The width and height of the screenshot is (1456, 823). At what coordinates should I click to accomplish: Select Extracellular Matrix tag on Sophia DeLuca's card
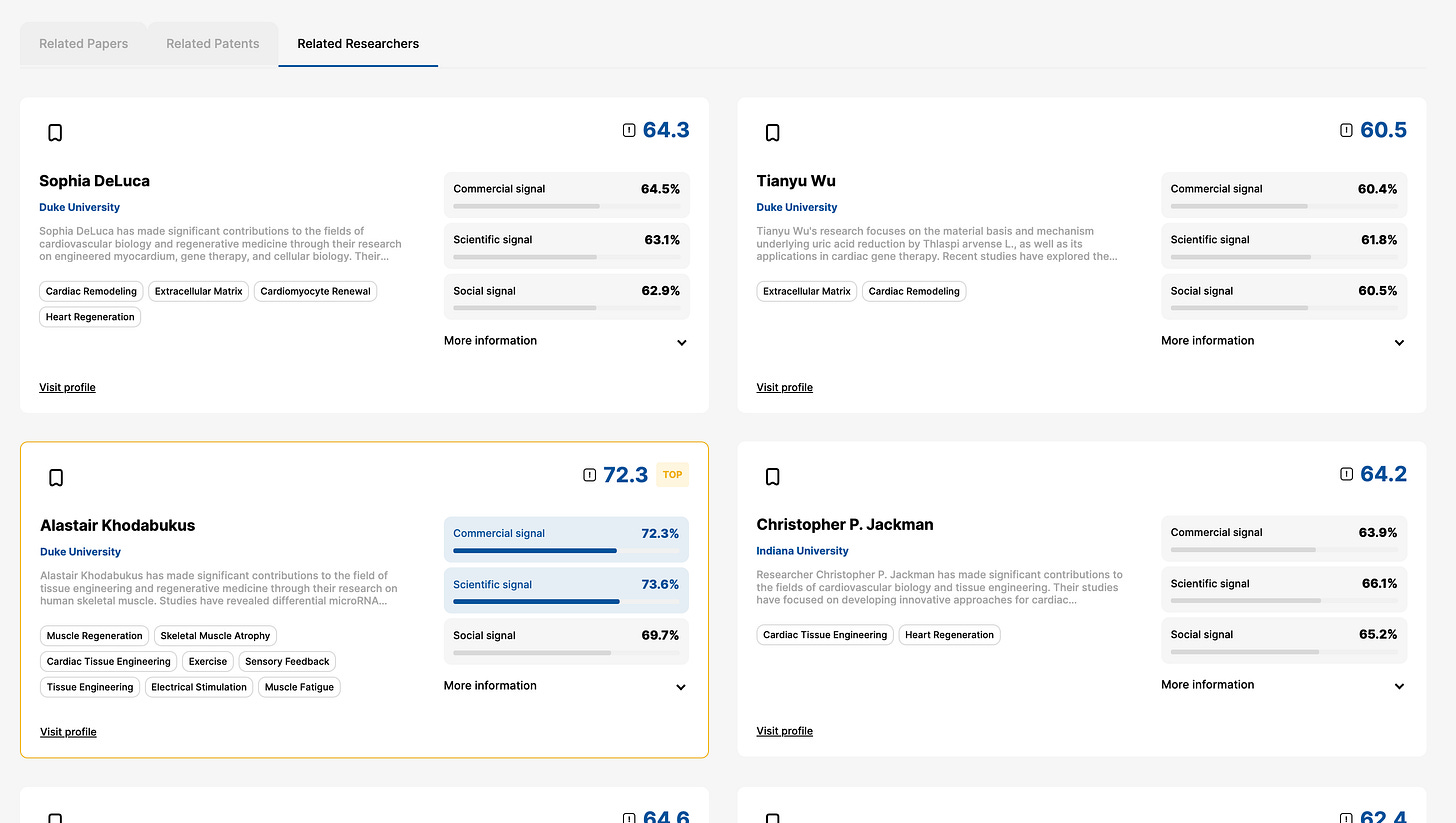(199, 292)
